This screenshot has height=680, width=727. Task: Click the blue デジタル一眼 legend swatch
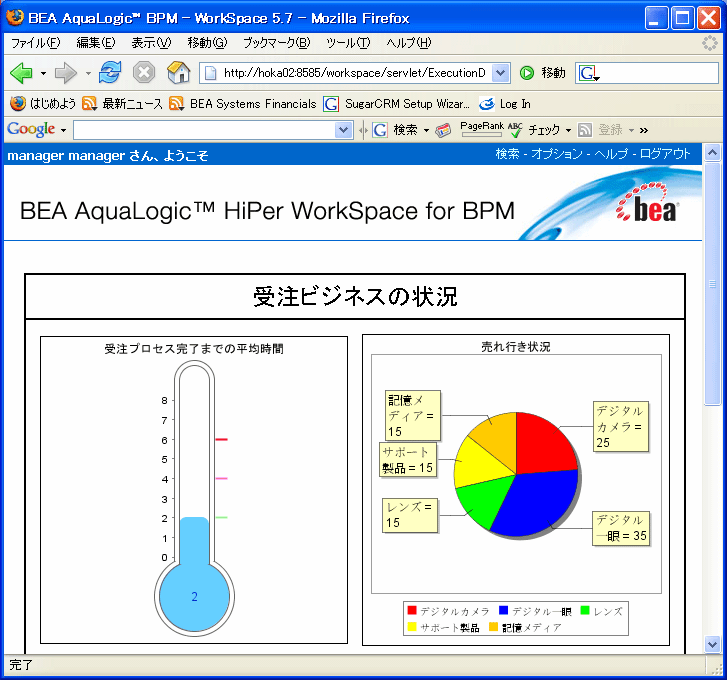[504, 610]
